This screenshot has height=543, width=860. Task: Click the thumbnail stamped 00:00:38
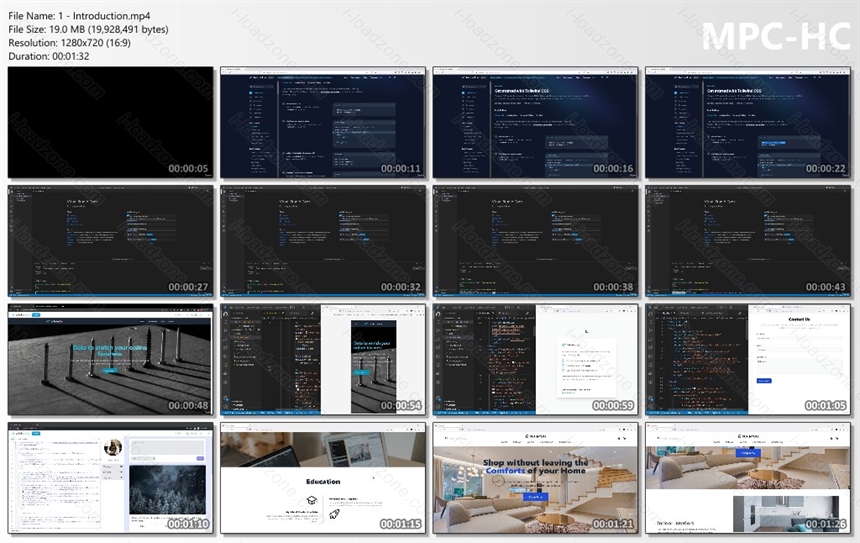[x=535, y=241]
